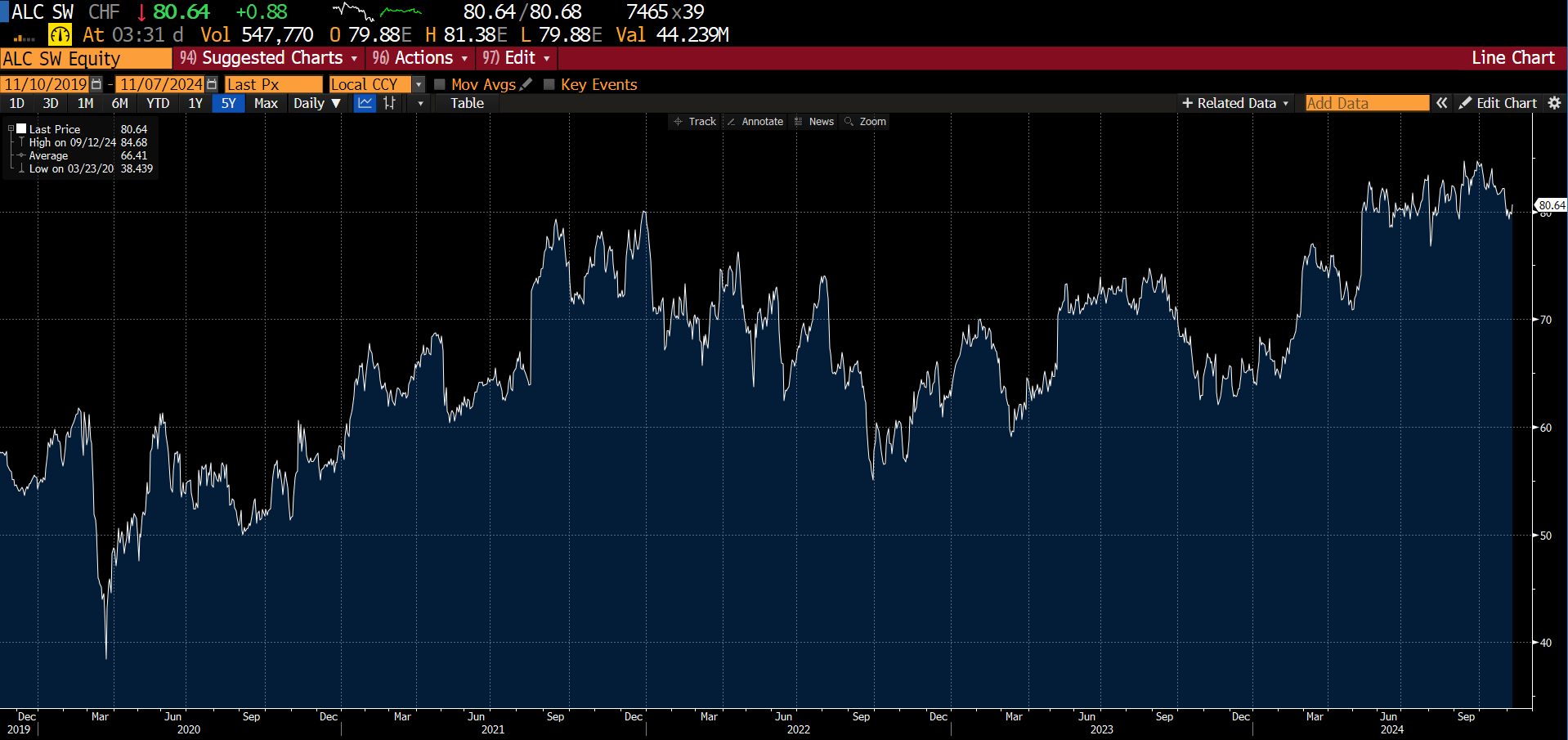Switch to bar chart type icon
The width and height of the screenshot is (1568, 740).
(390, 103)
